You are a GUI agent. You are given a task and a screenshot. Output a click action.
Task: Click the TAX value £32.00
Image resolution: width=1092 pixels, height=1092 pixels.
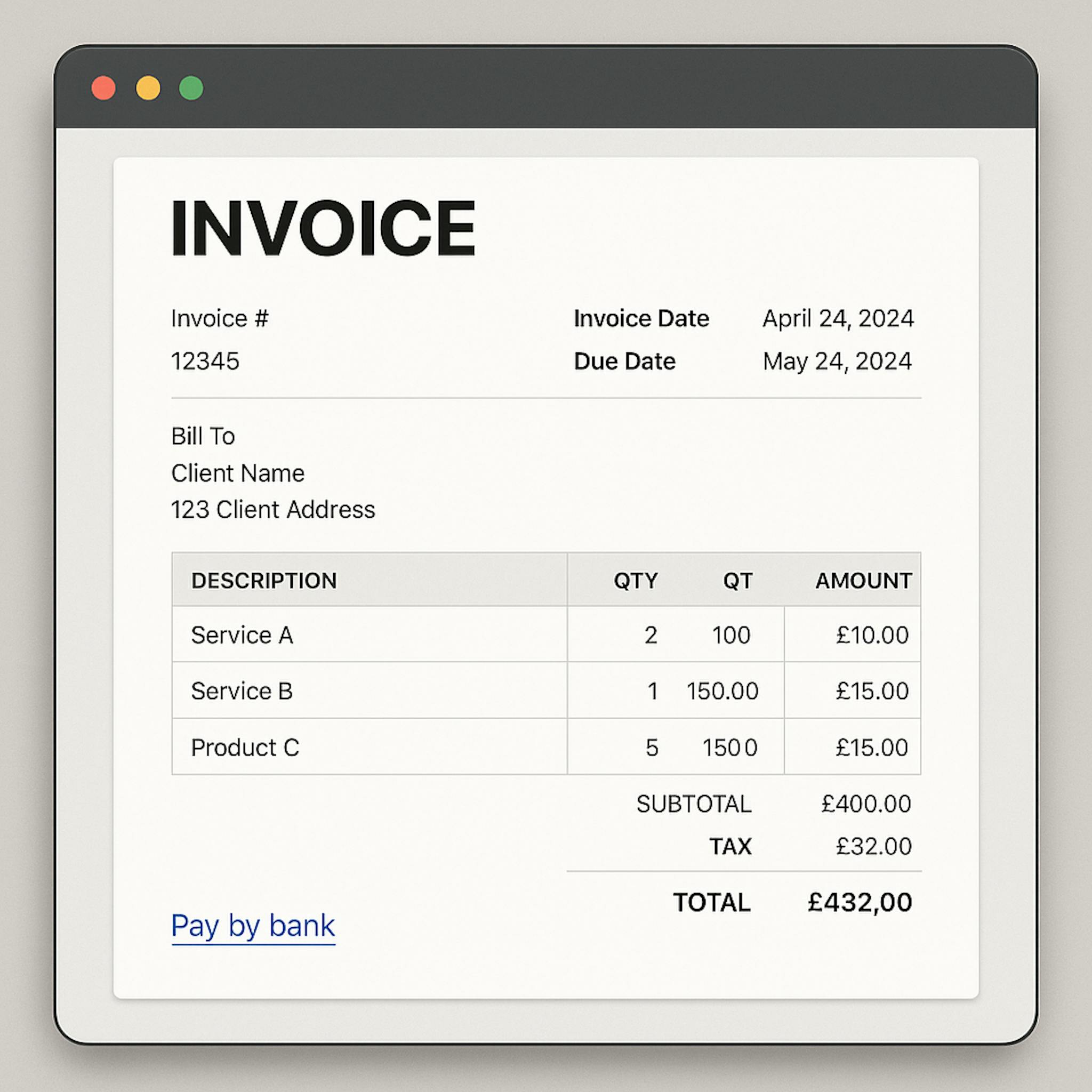point(874,846)
